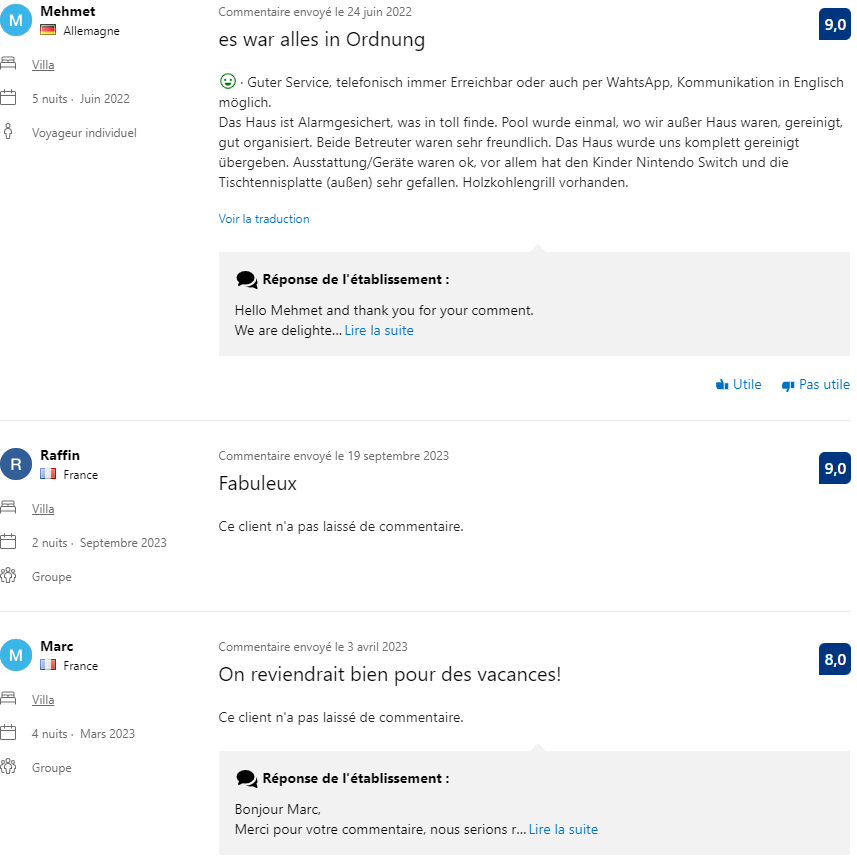Screen dimensions: 857x858
Task: Click the speech bubble icon in Mehmet's reply
Action: 246,280
